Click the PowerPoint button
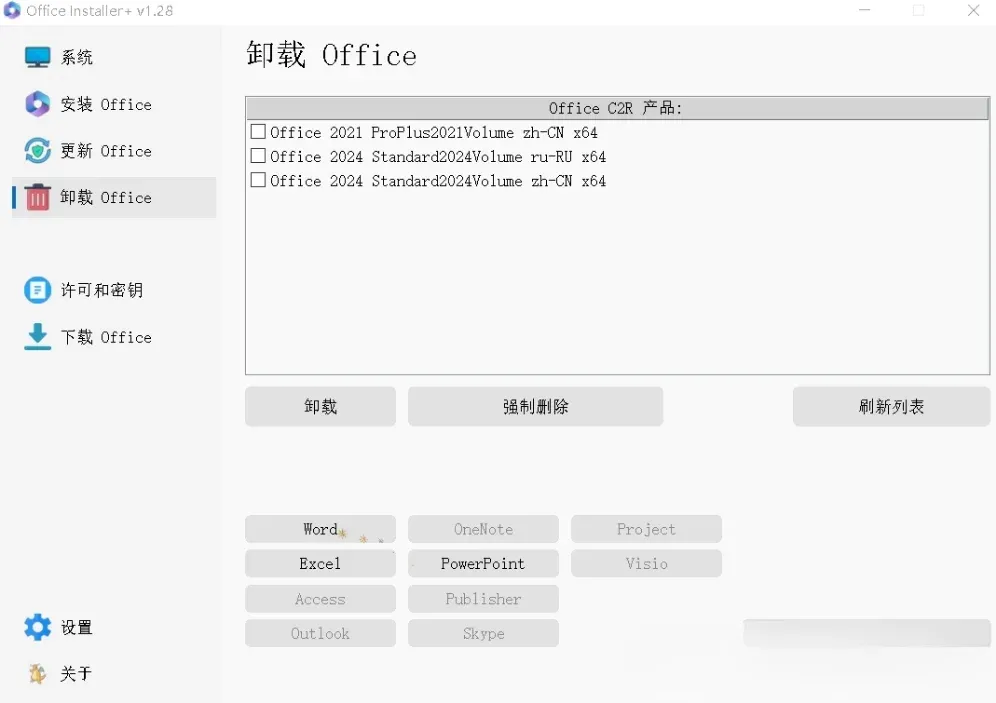 point(483,563)
